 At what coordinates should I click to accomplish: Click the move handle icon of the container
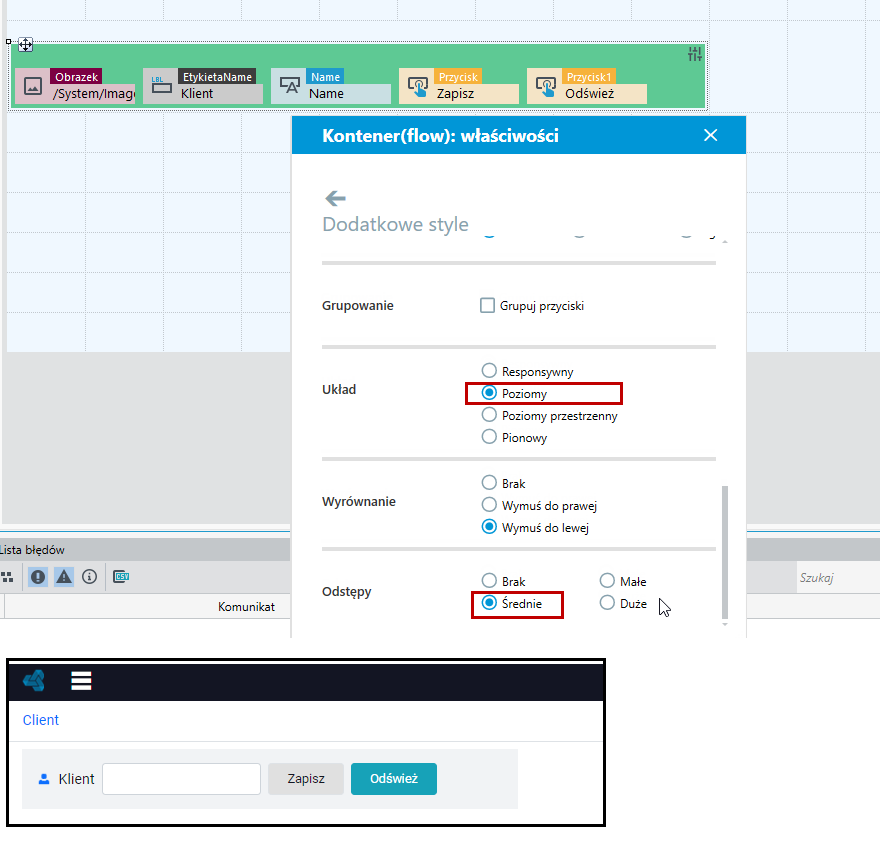26,44
